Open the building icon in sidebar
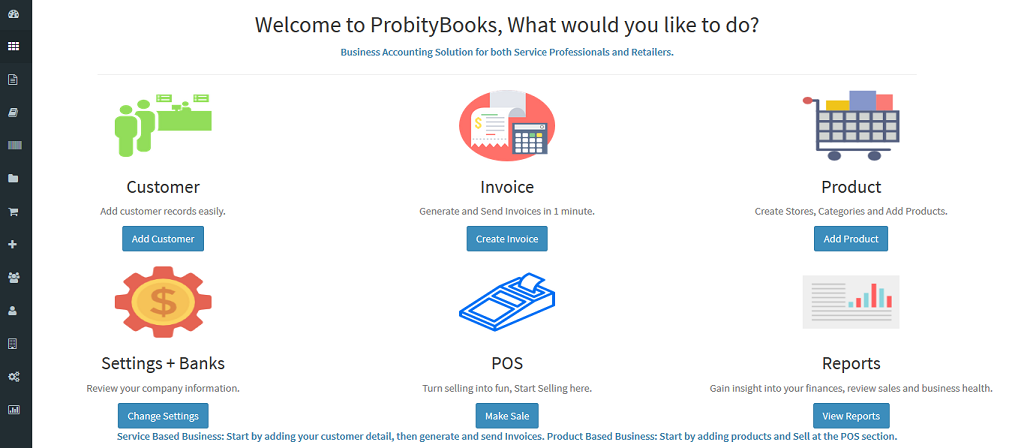 point(13,344)
